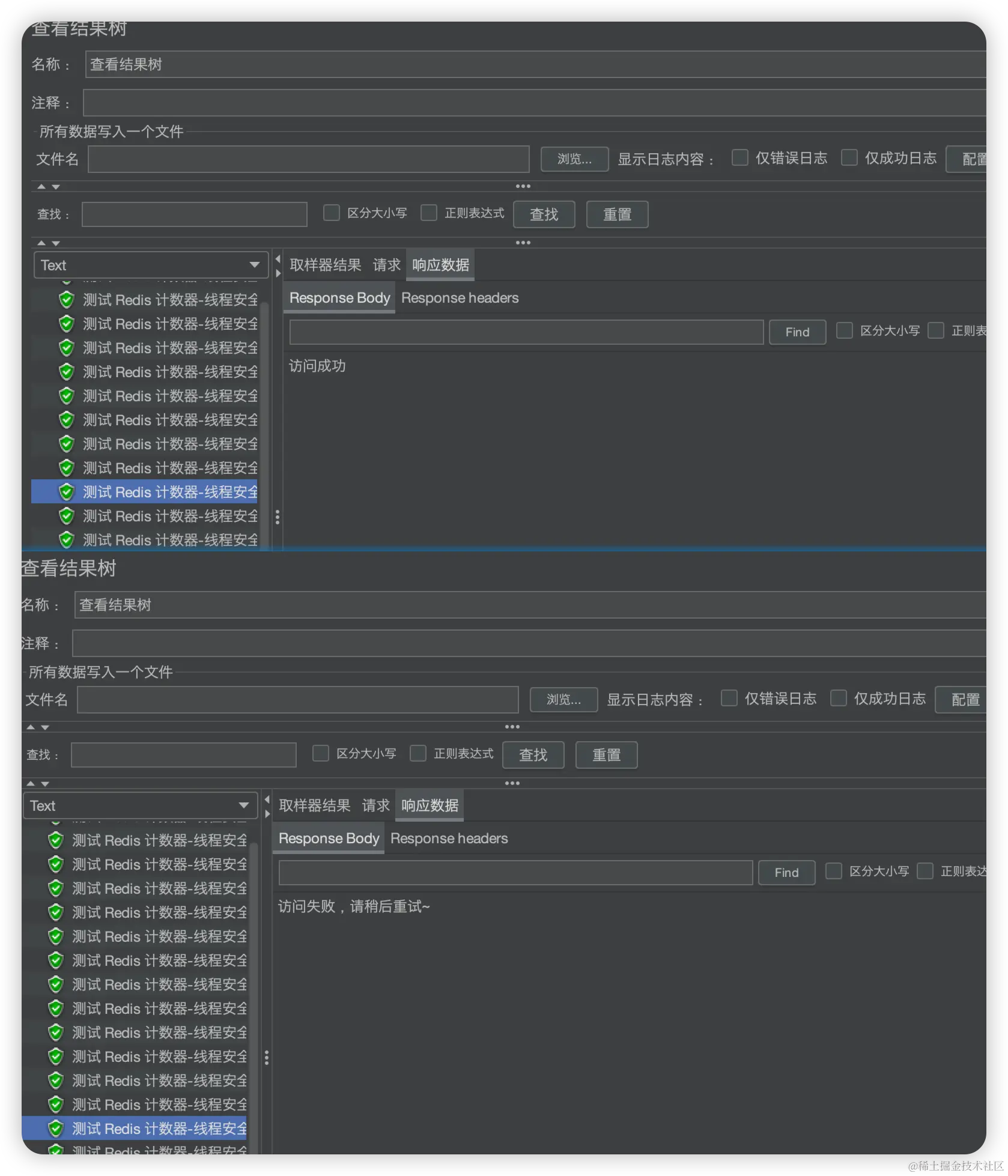Click 重置 button in 访问成功 panel
The width and height of the screenshot is (1008, 1176).
pyautogui.click(x=617, y=214)
